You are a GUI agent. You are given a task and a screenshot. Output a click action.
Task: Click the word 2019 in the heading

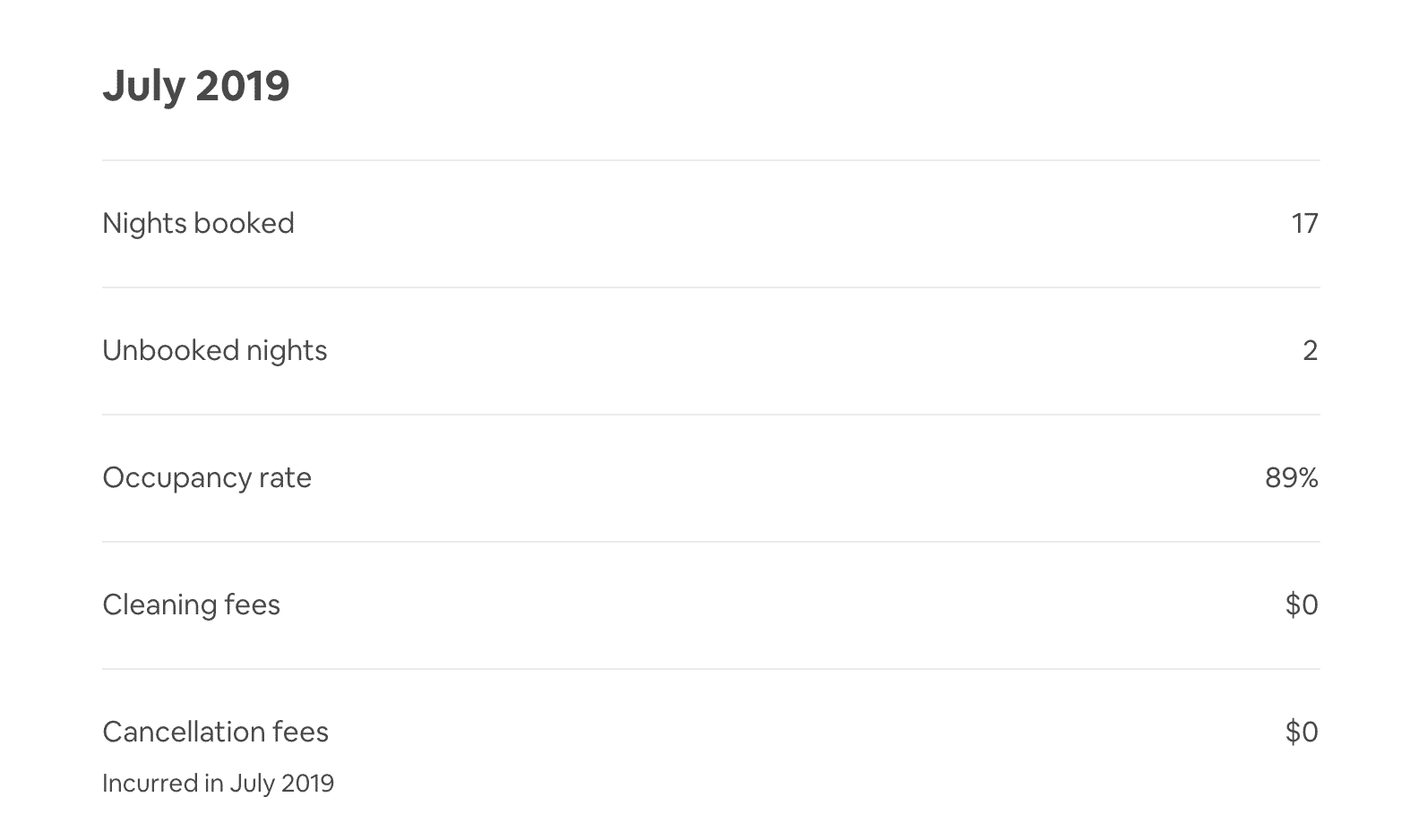tap(243, 86)
